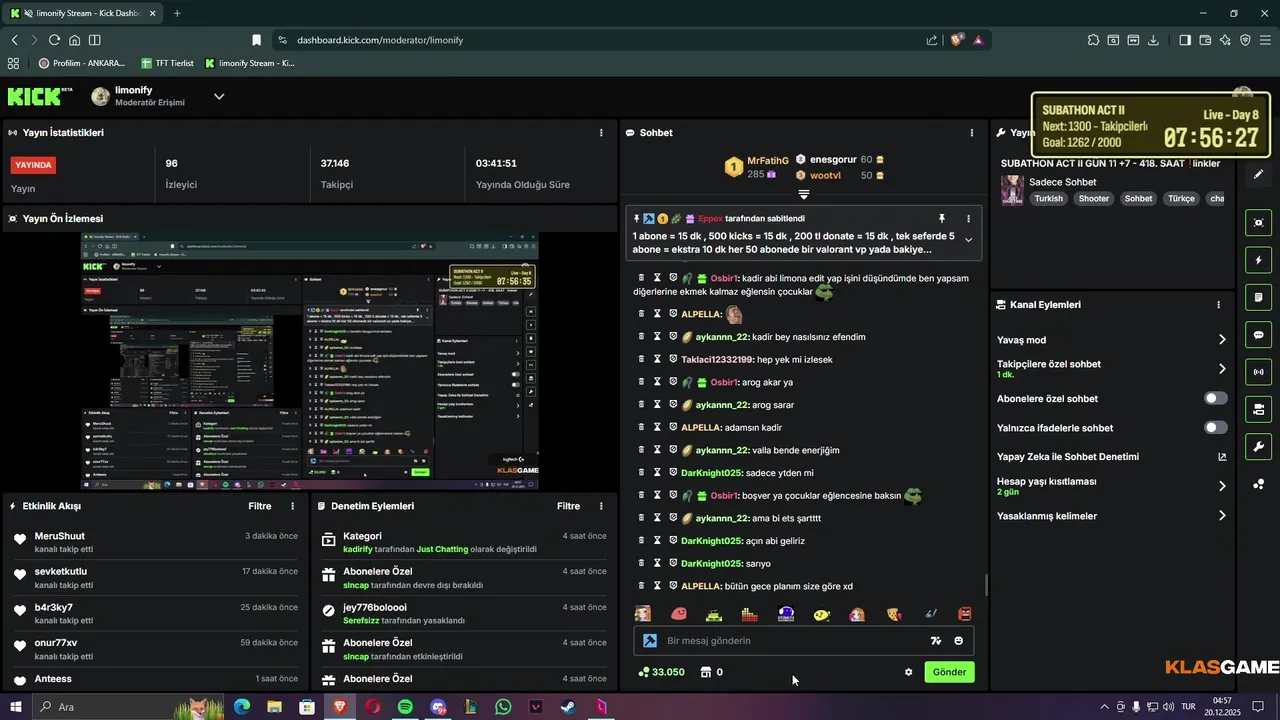Open Steam from the taskbar

click(x=568, y=707)
